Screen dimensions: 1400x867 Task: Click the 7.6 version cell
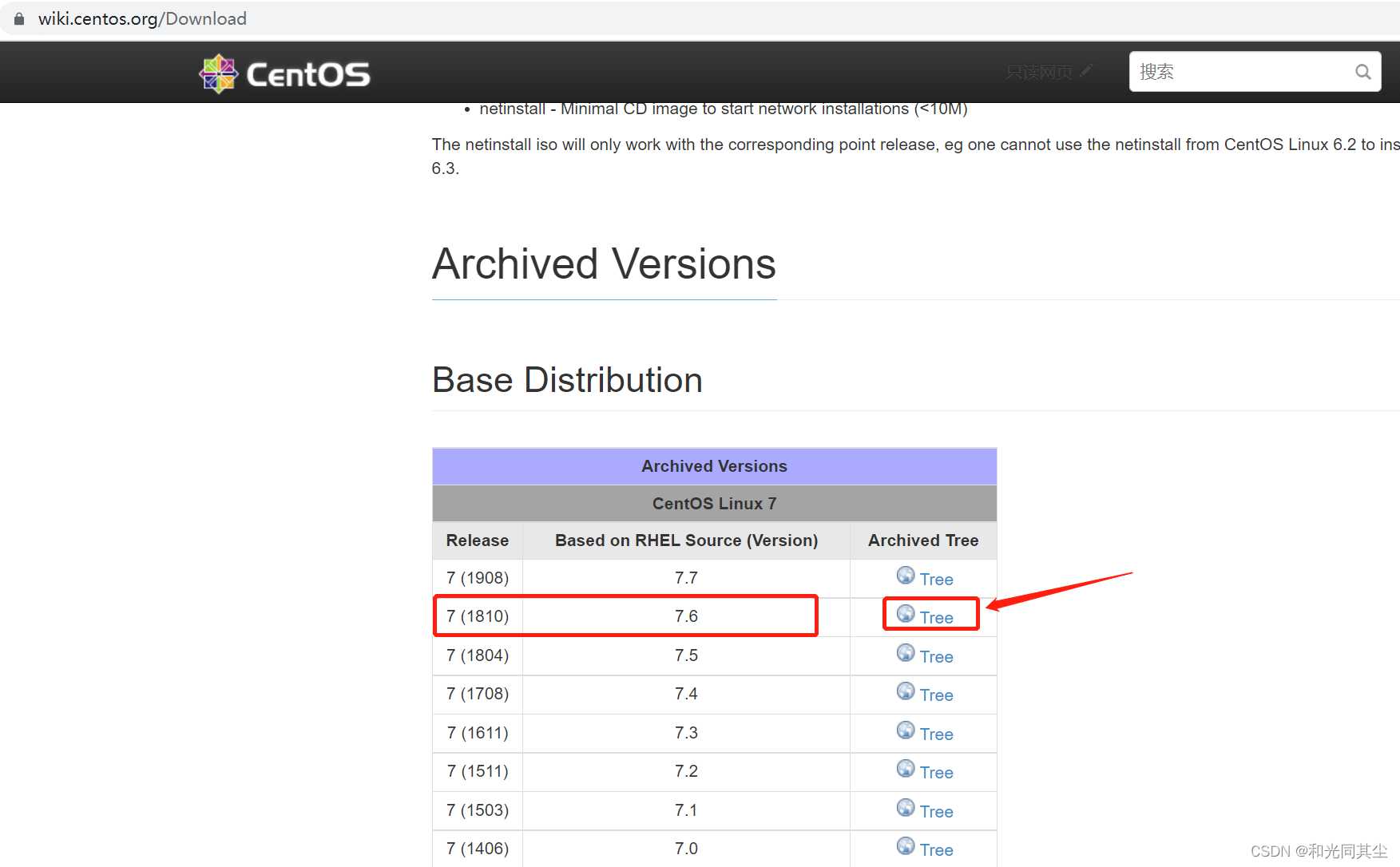pos(686,616)
